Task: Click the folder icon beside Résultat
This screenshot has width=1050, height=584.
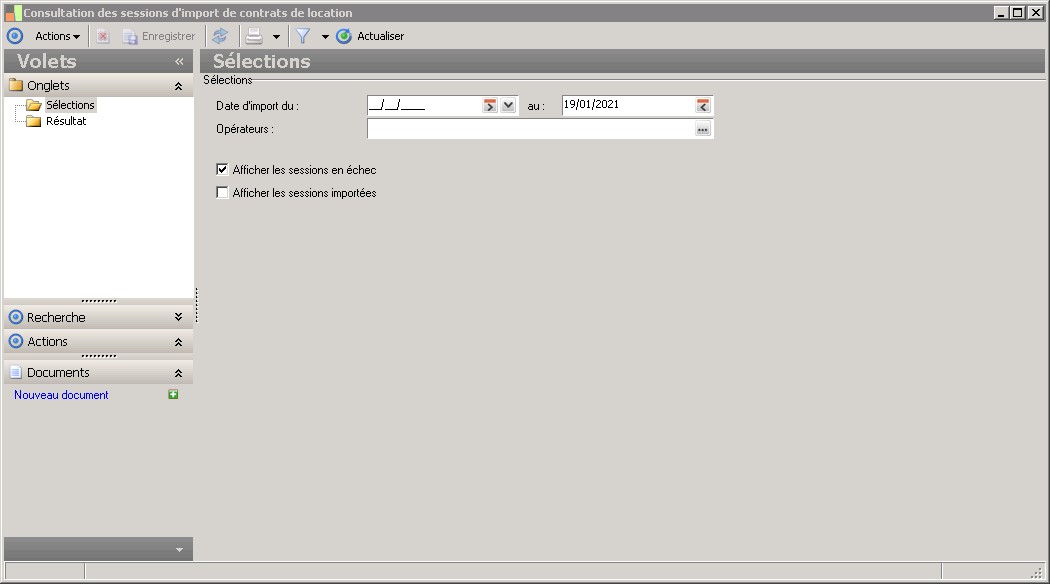Action: pyautogui.click(x=33, y=121)
